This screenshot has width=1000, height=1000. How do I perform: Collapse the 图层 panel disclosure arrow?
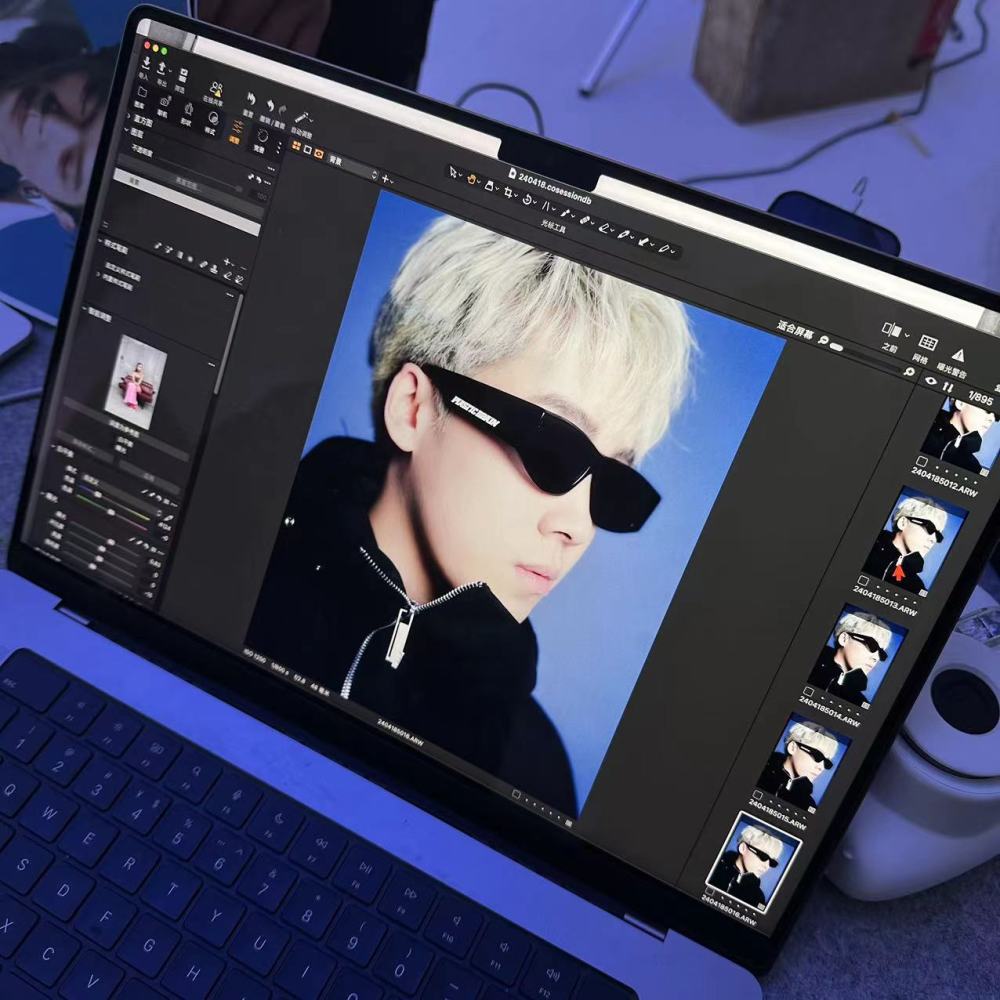[127, 130]
